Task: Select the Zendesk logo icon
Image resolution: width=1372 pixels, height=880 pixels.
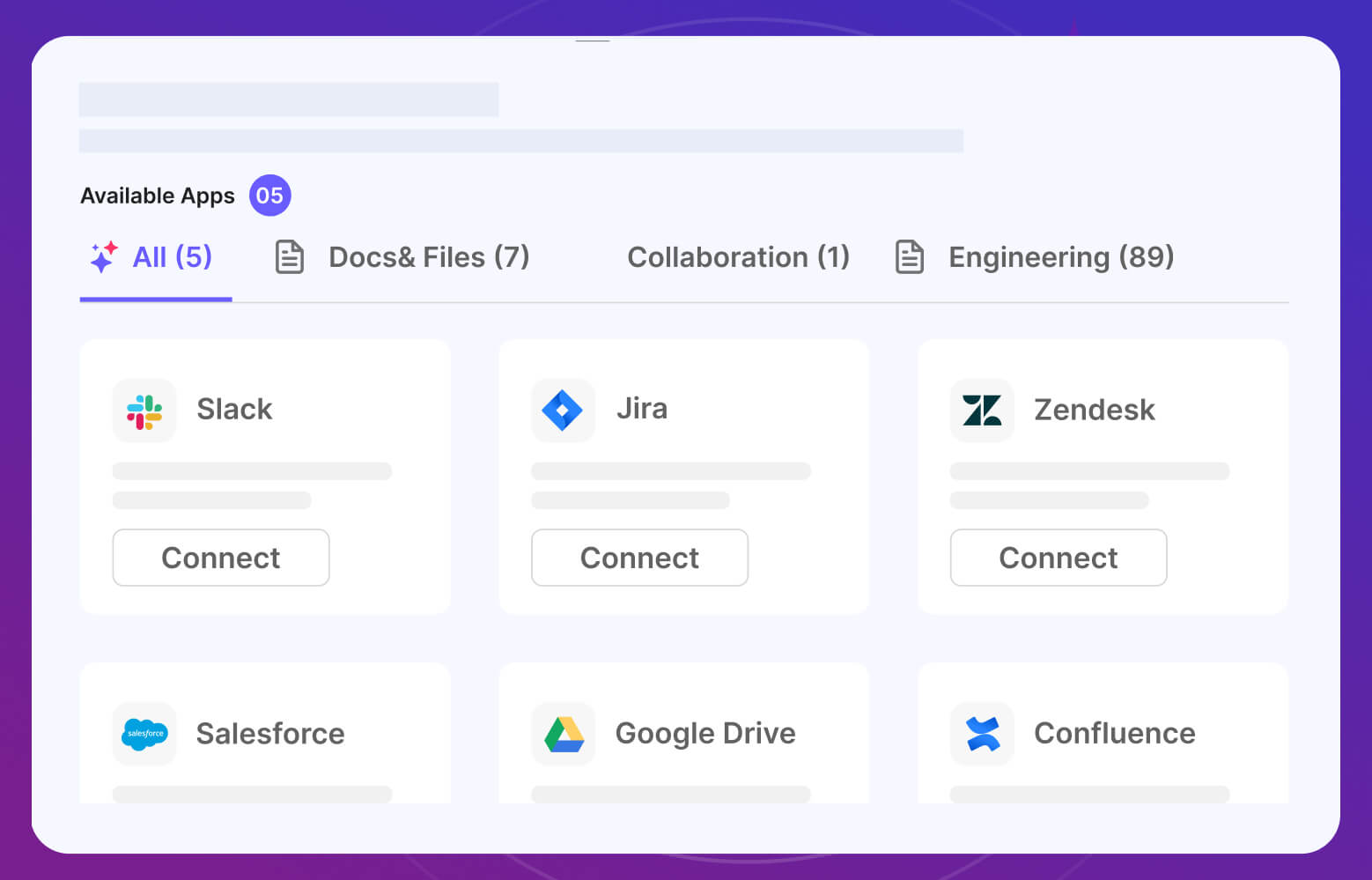Action: pos(982,410)
